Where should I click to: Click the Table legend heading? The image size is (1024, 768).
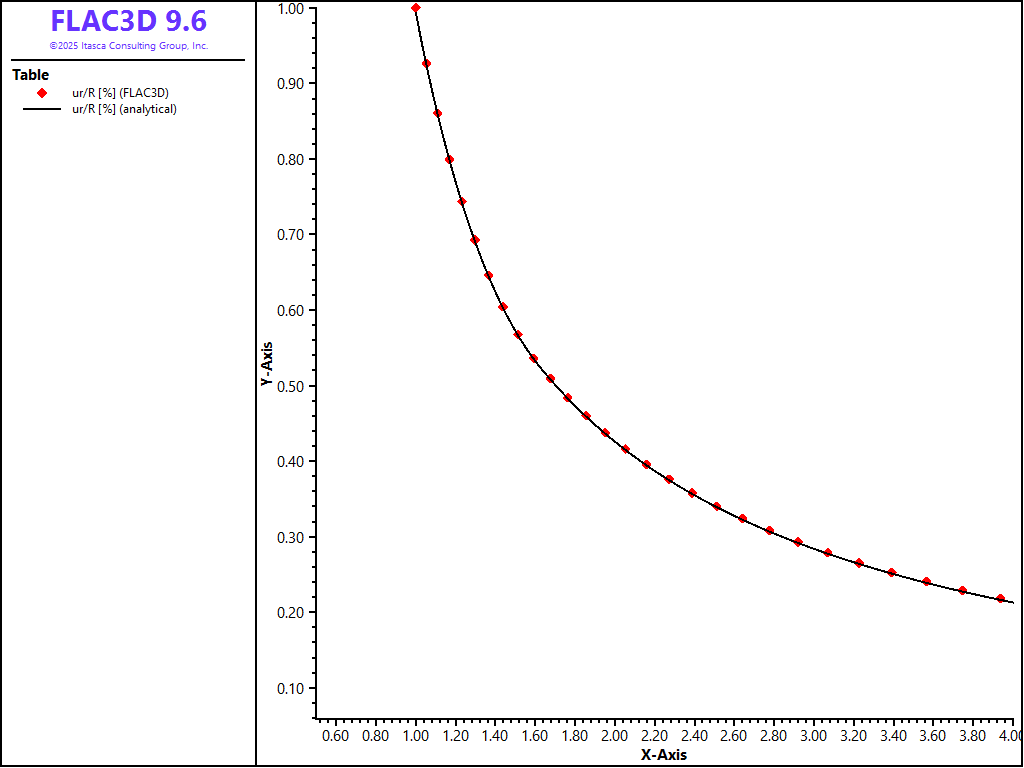[x=30, y=75]
